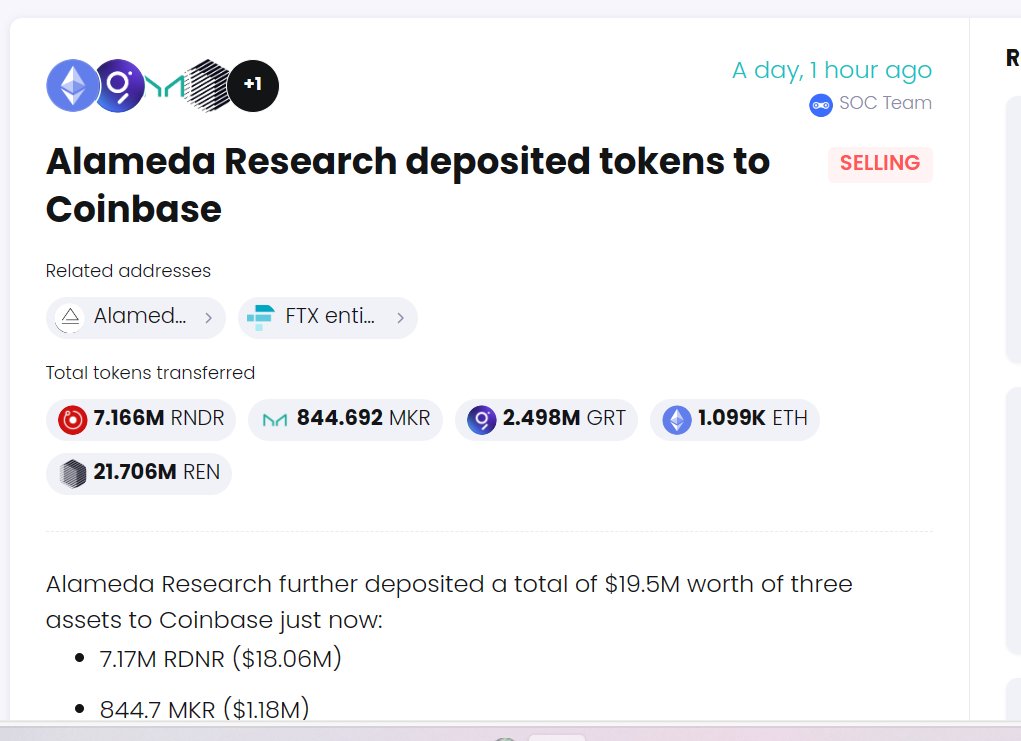Click the REN cube icon beside 21.706M REN
Image resolution: width=1021 pixels, height=741 pixels.
click(x=70, y=472)
